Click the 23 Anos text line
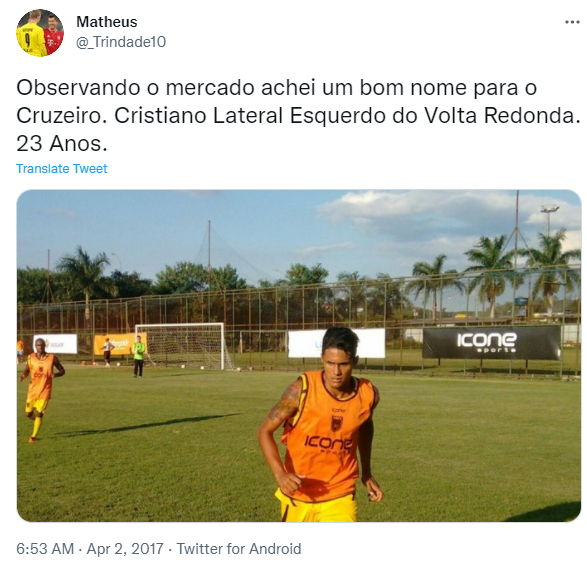Screen dimensions: 587x562 click(62, 143)
